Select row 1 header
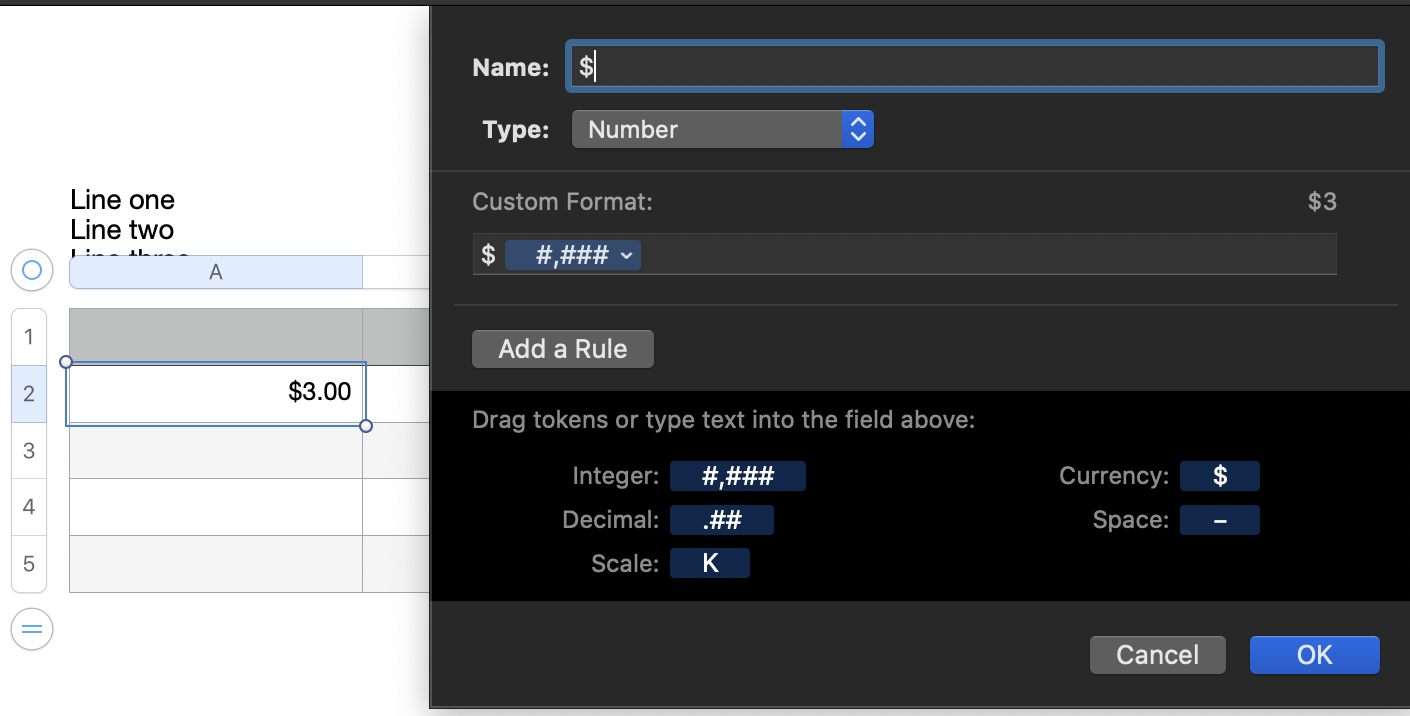Image resolution: width=1410 pixels, height=716 pixels. 29,337
